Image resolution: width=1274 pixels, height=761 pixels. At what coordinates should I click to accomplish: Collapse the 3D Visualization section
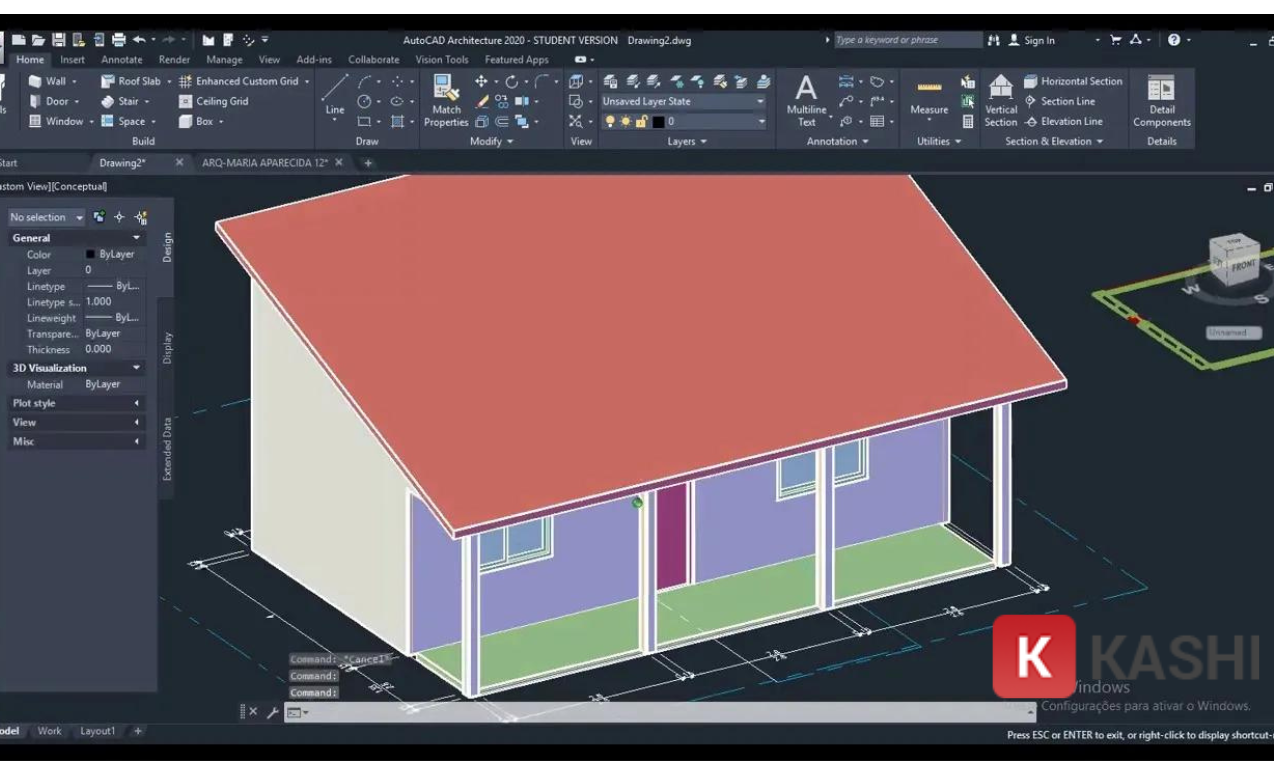135,367
